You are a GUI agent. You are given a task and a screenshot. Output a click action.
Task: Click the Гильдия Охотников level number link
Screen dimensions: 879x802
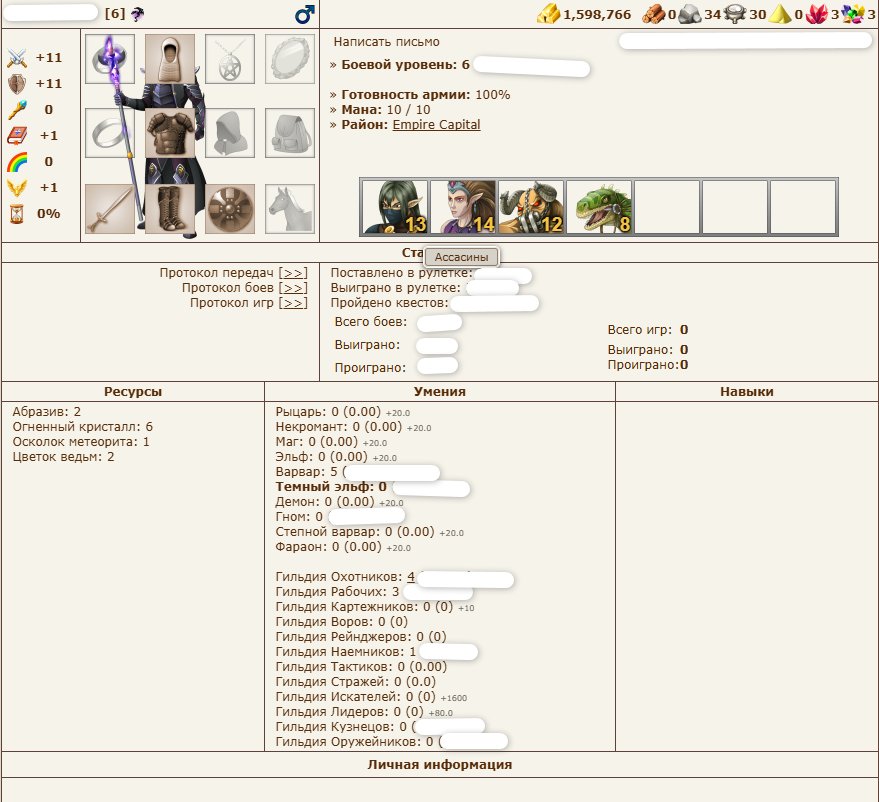411,577
